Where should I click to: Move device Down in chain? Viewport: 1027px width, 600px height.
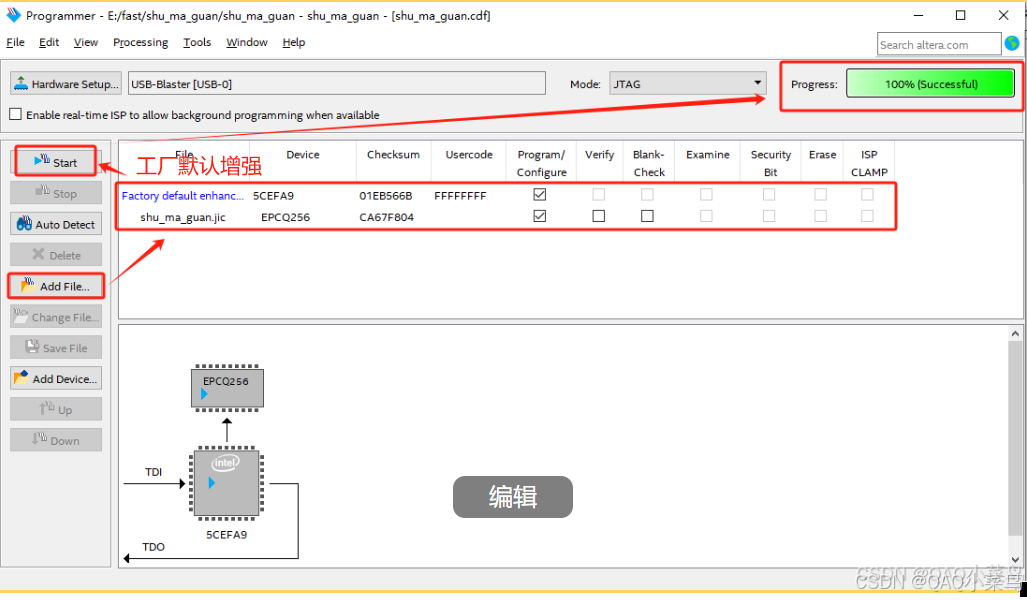click(56, 440)
